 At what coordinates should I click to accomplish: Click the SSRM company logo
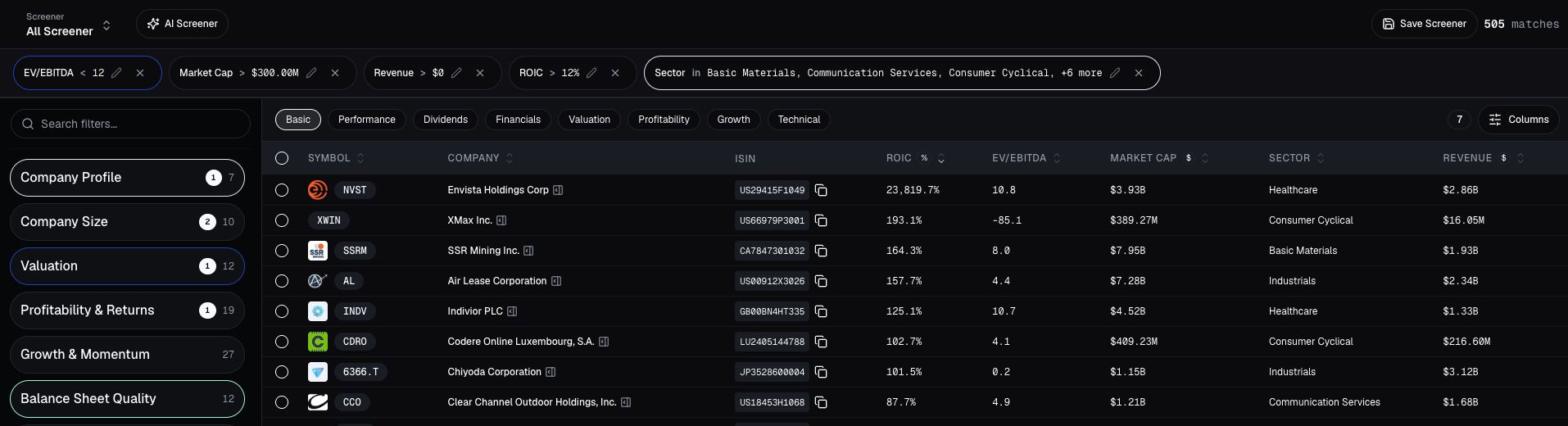pos(318,251)
